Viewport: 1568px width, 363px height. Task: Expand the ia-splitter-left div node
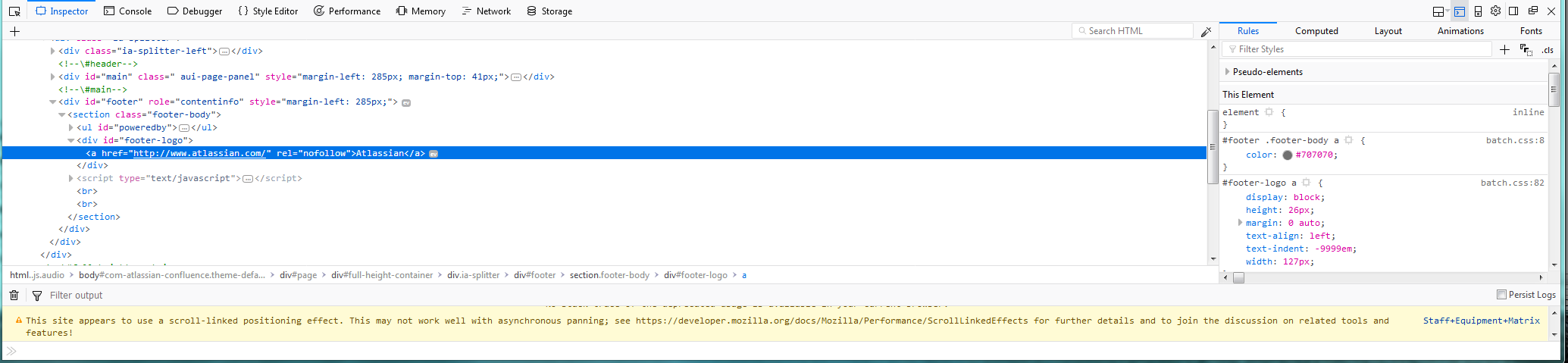click(x=52, y=51)
